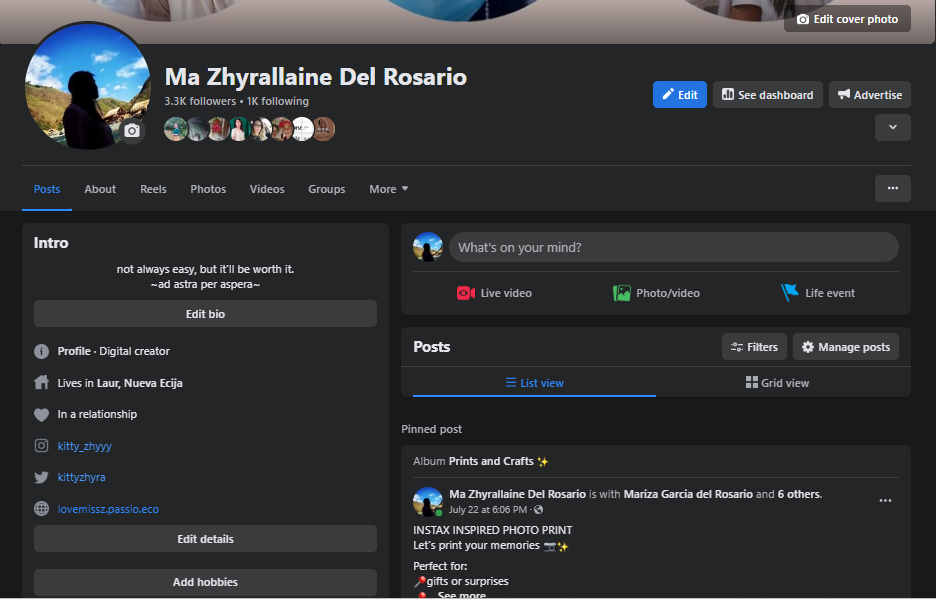
Task: Click the last friend avatar in row
Action: [x=324, y=129]
